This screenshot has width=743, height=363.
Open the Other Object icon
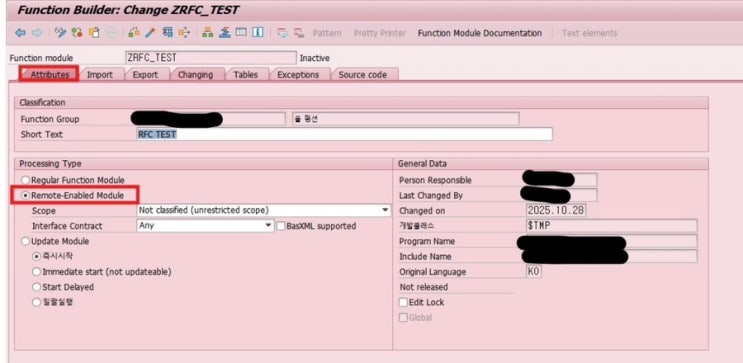(x=94, y=33)
